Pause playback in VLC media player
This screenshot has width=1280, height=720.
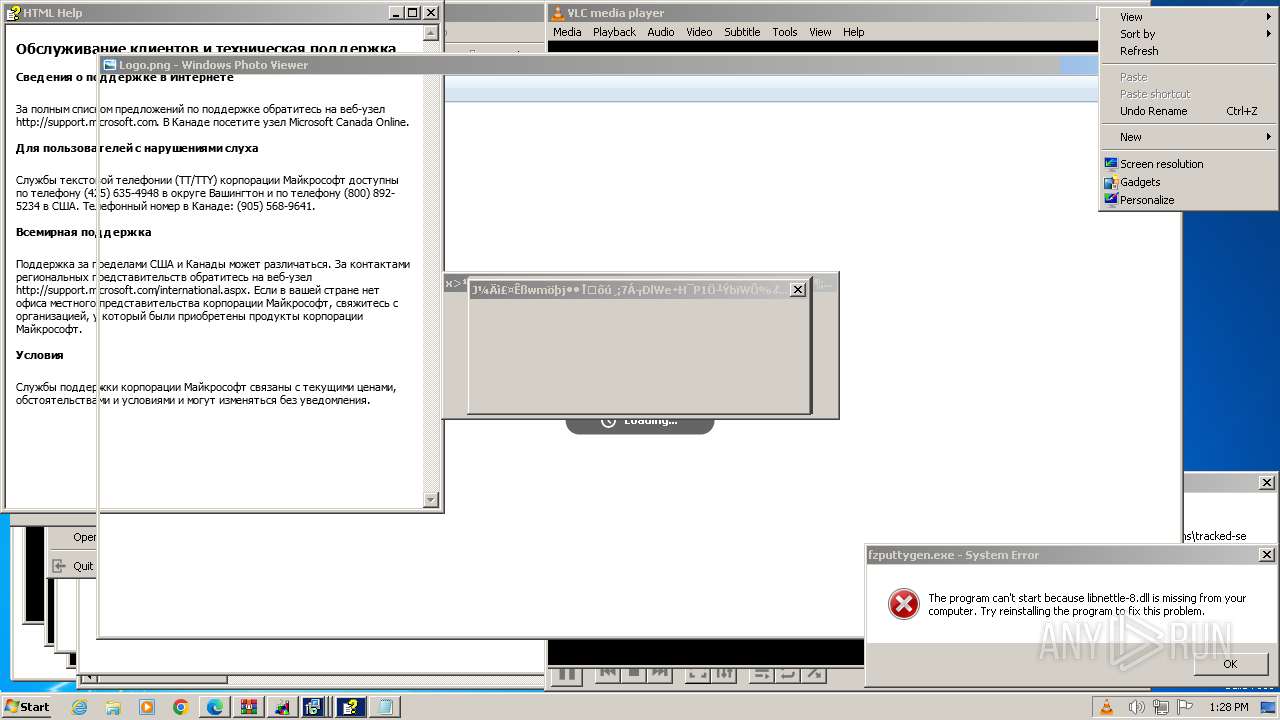566,675
